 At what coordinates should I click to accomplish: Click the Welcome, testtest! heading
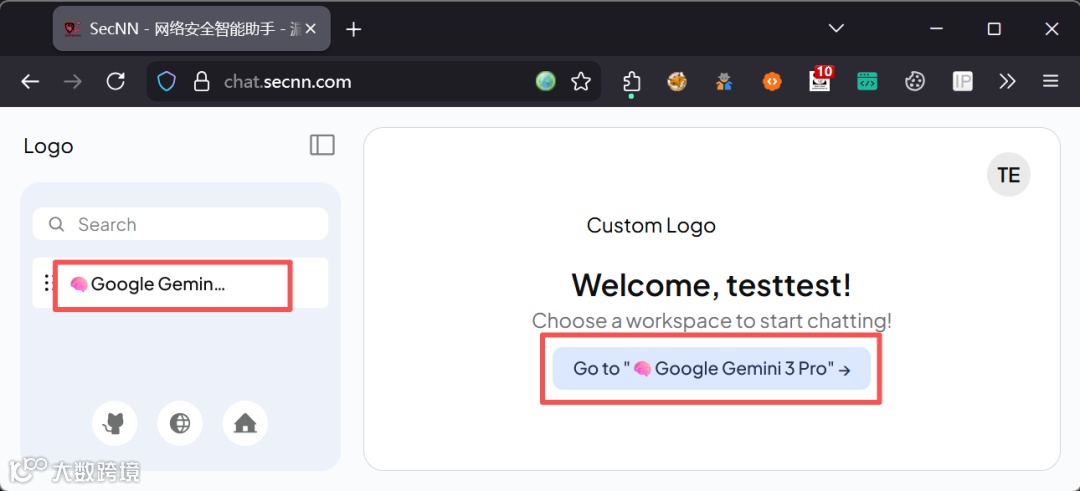click(712, 284)
